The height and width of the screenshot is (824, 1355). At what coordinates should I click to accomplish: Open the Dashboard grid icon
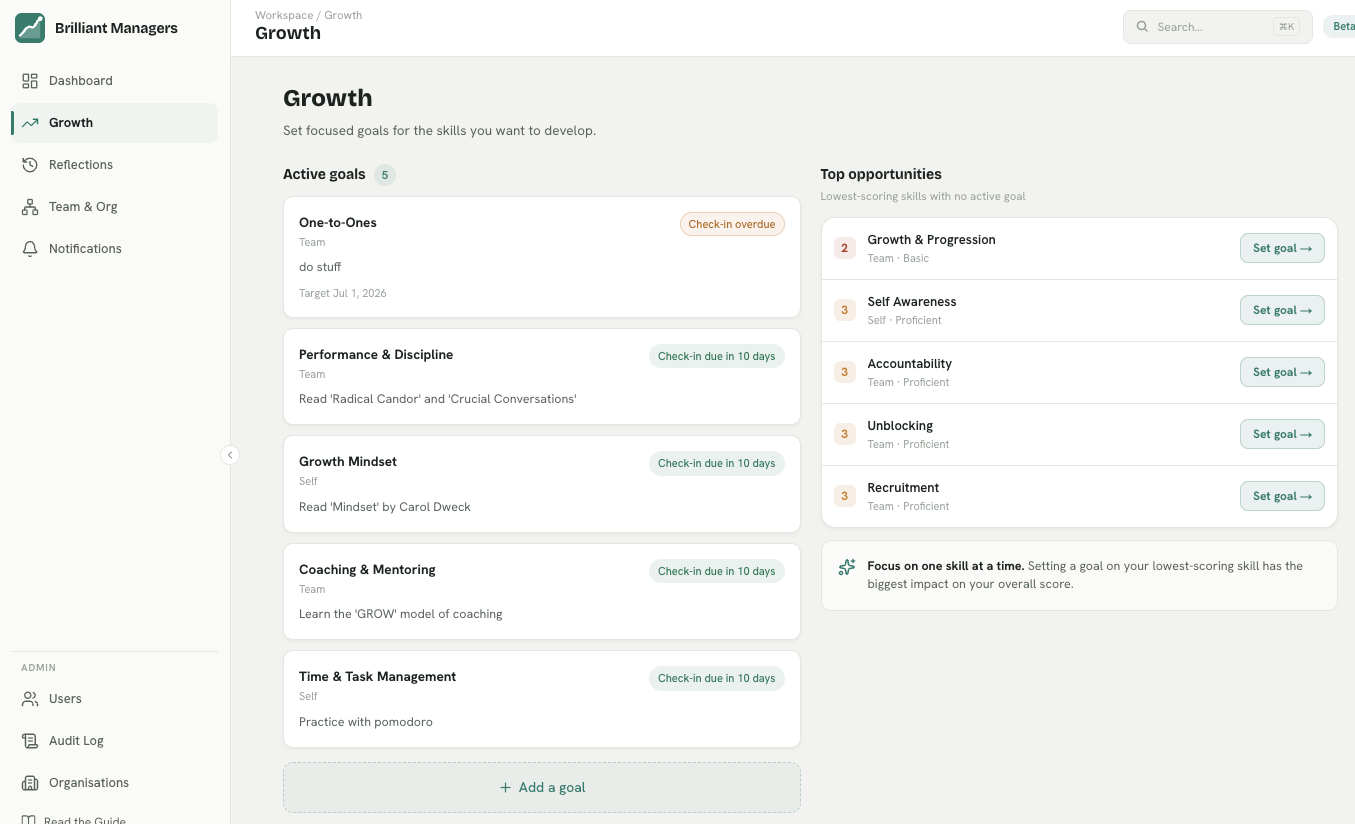pos(30,81)
